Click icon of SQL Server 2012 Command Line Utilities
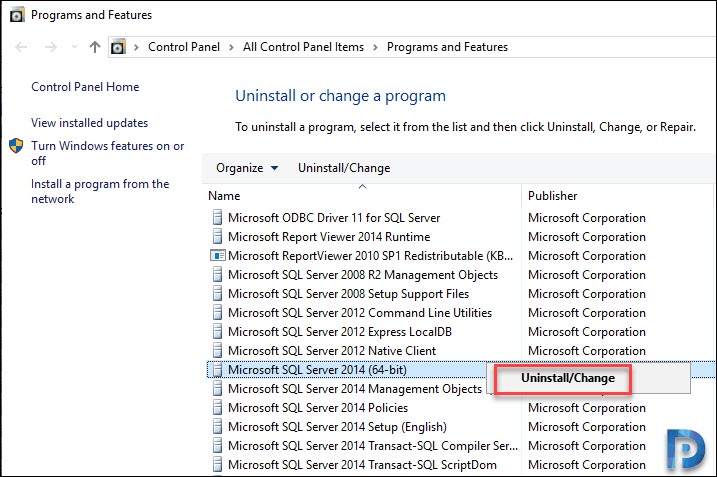 pos(218,312)
